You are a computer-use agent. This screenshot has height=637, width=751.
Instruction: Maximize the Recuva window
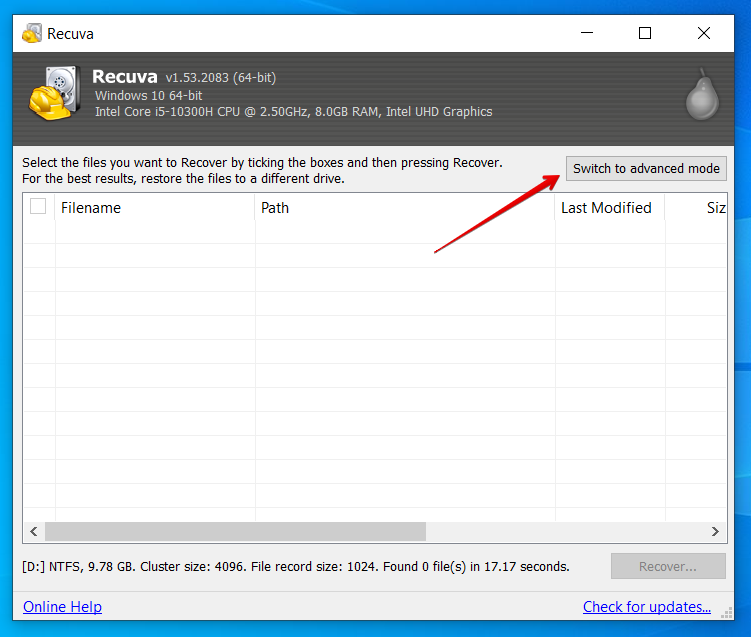(x=645, y=33)
